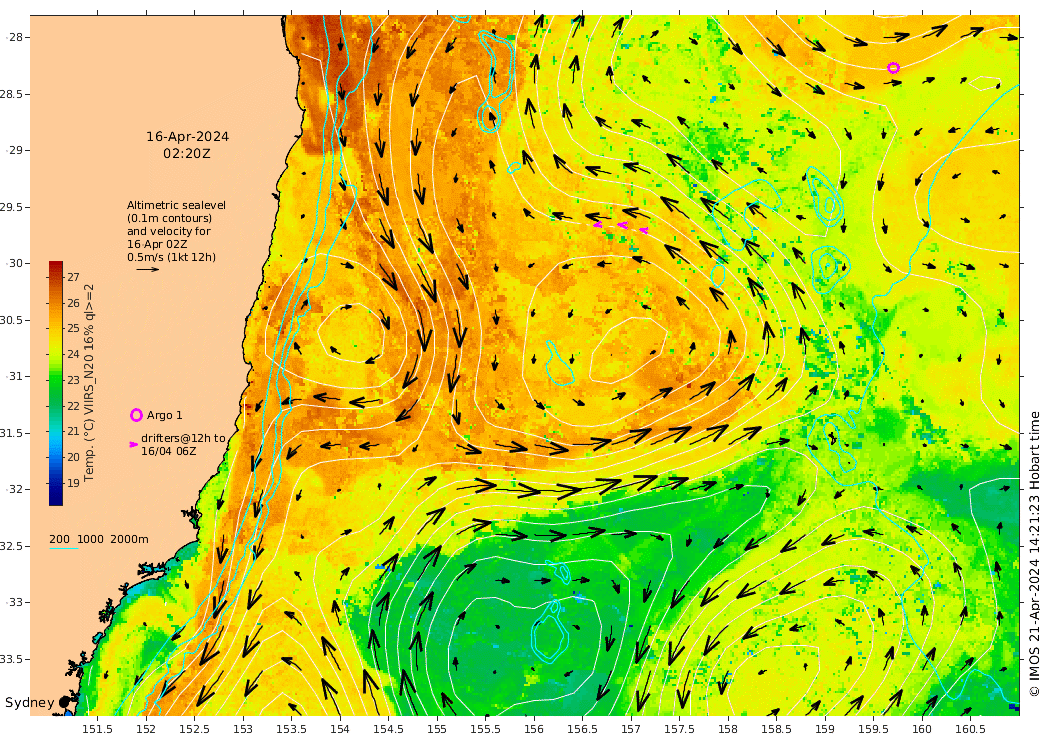This screenshot has width=1040, height=750.
Task: Click the cyan bathymetry line sample in the legend
Action: tap(64, 548)
